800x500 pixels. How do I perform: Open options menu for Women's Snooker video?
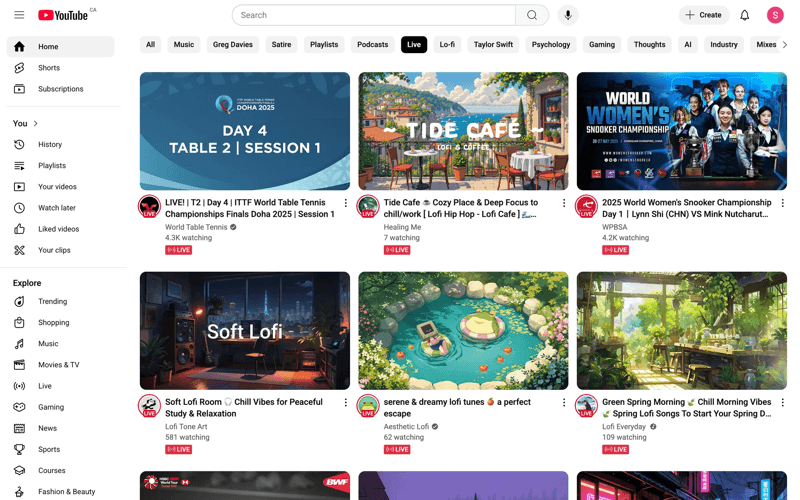point(782,203)
